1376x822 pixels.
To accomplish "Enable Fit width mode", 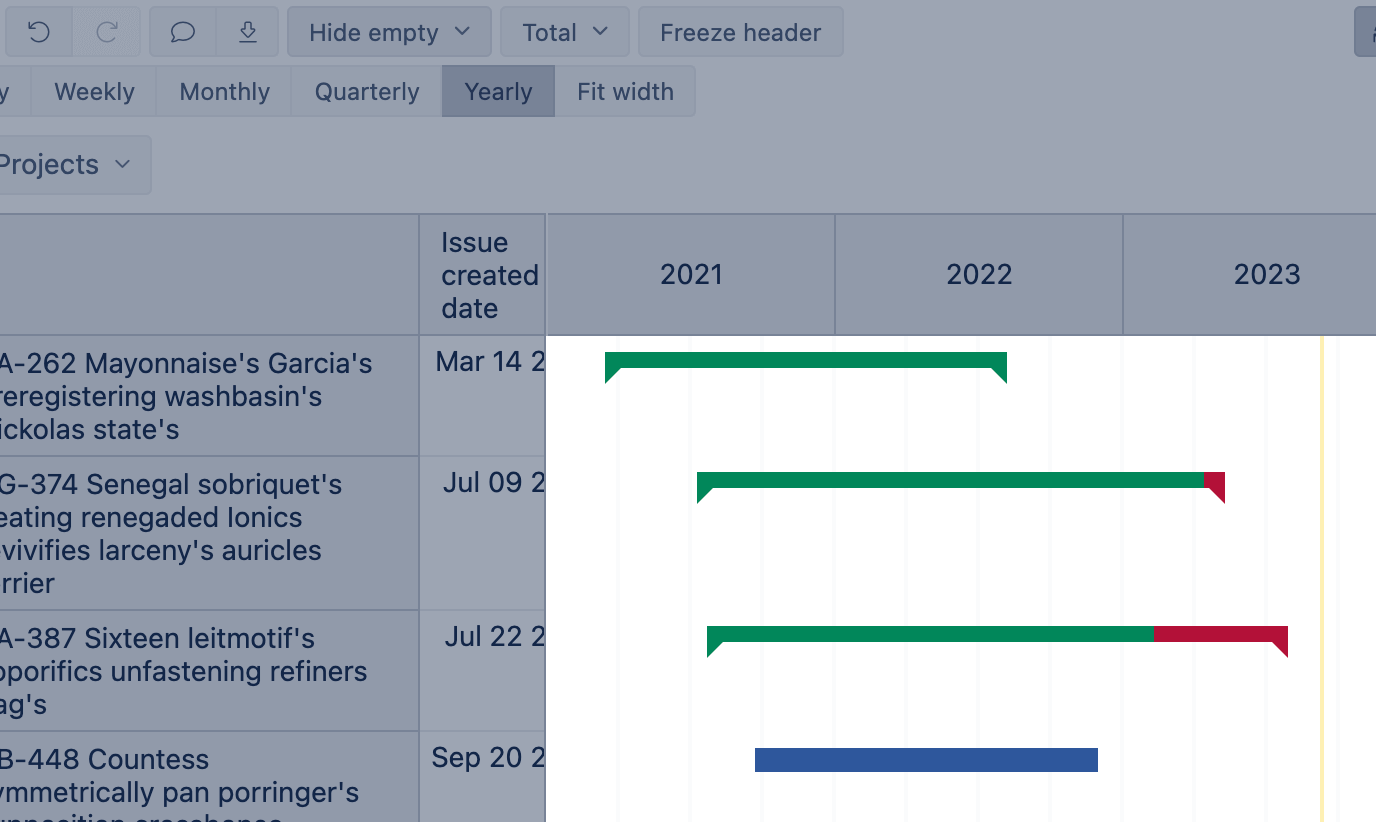I will 625,91.
